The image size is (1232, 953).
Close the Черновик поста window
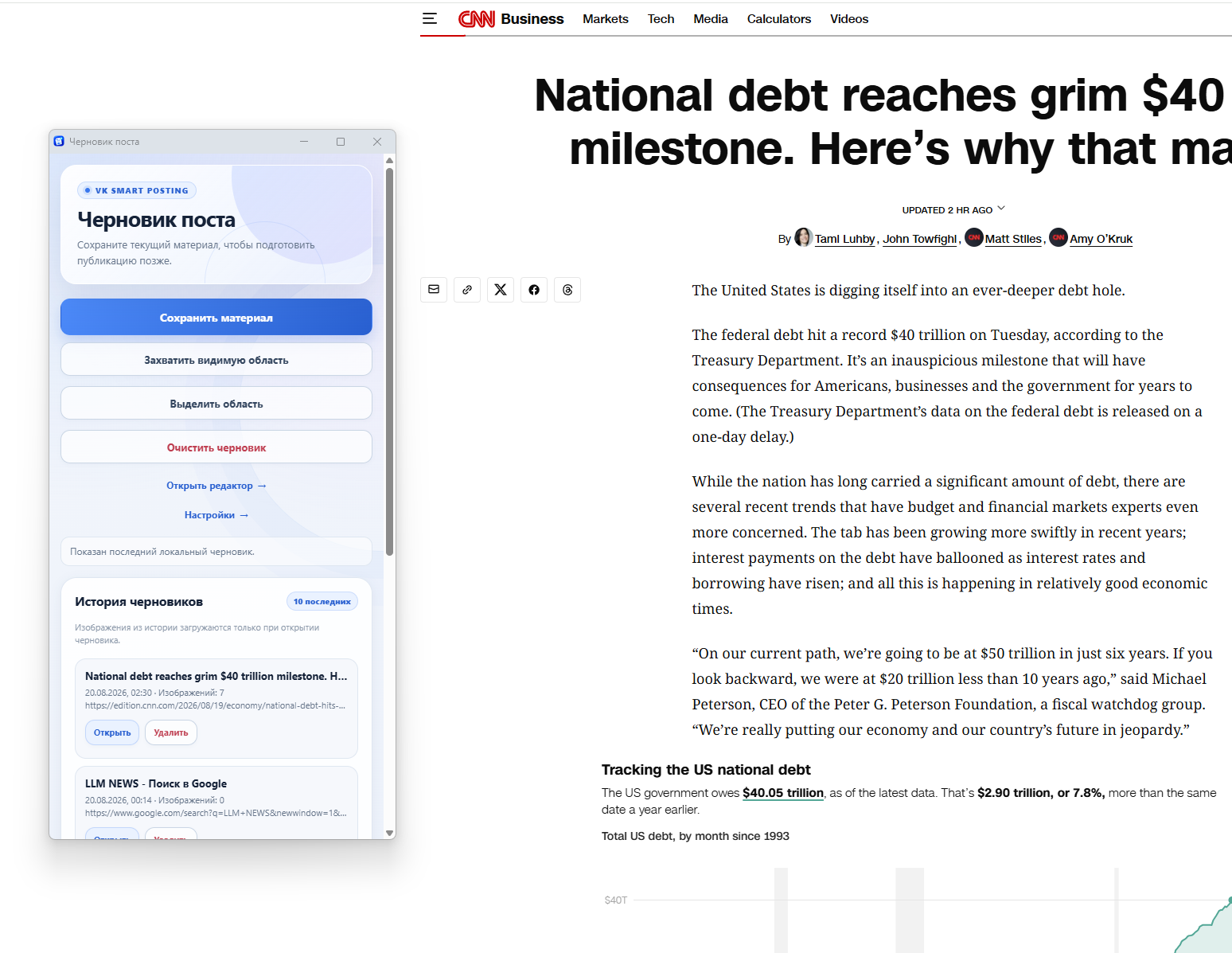point(377,142)
